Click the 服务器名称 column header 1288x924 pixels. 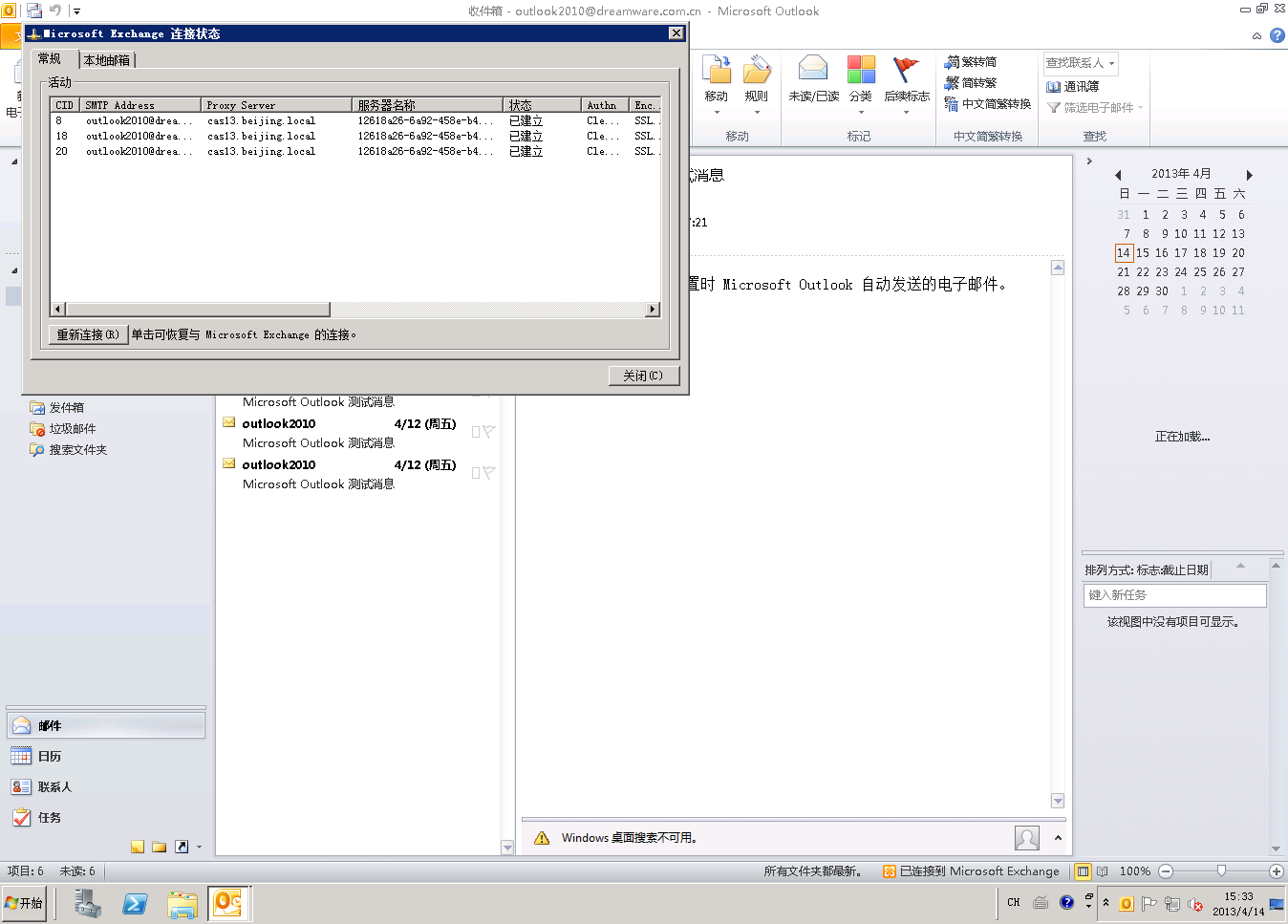coord(428,105)
